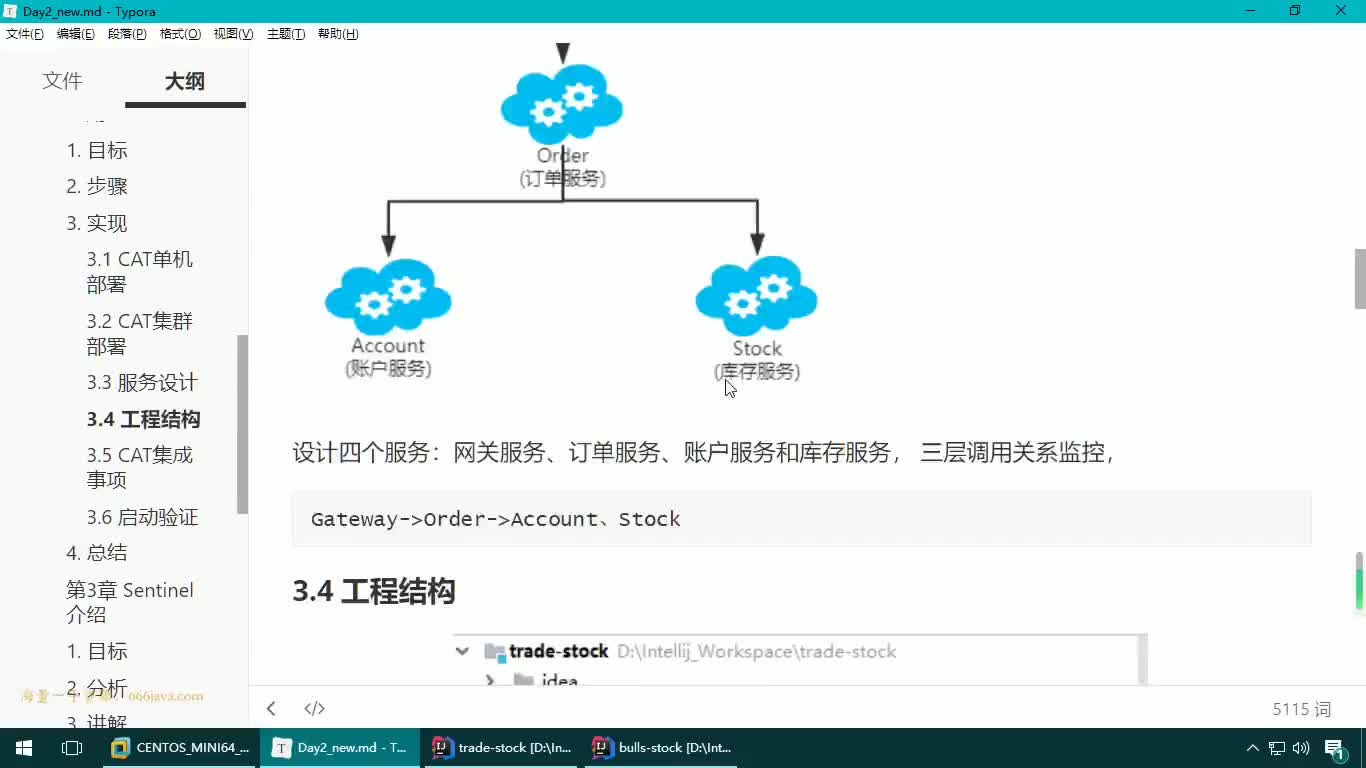Select 3.4 工程结构 in outline
This screenshot has width=1366, height=768.
pyautogui.click(x=143, y=420)
